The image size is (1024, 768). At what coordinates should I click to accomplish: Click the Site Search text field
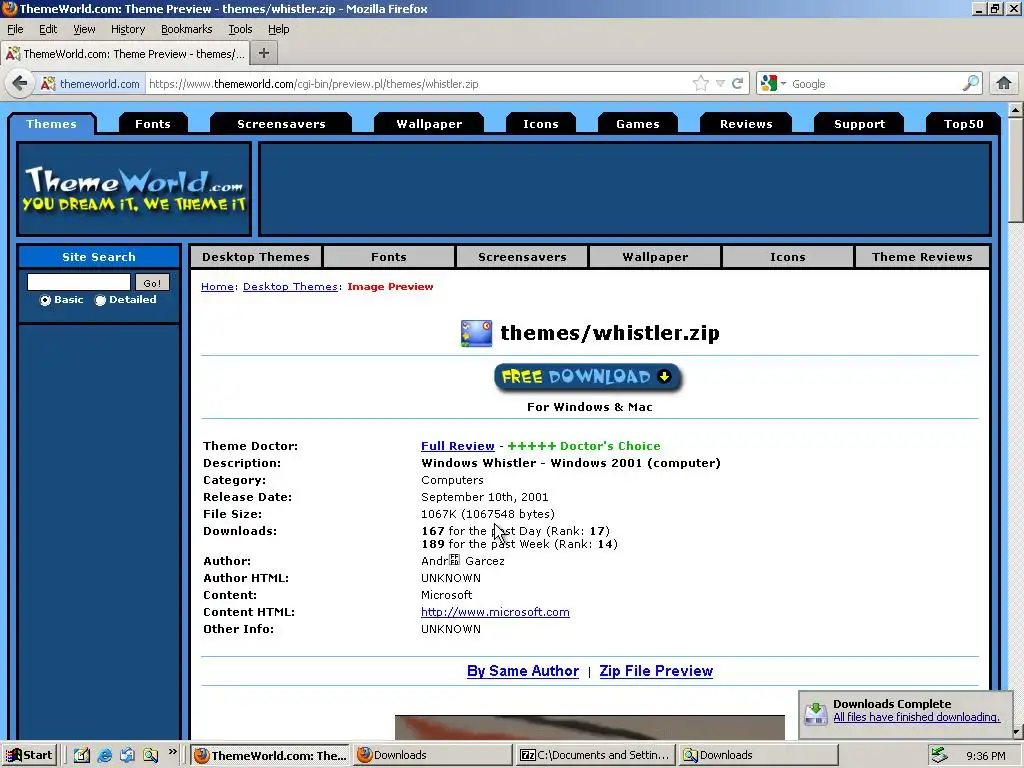[79, 282]
